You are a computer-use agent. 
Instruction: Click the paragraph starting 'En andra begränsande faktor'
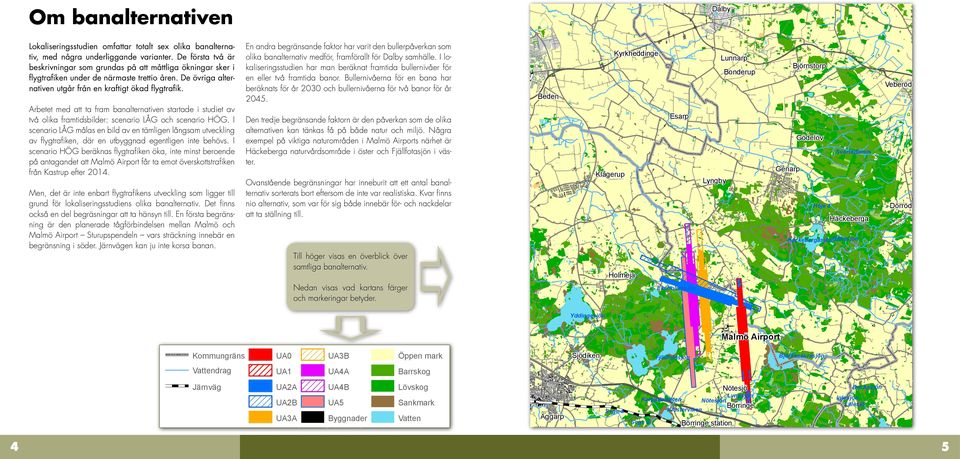(x=348, y=73)
